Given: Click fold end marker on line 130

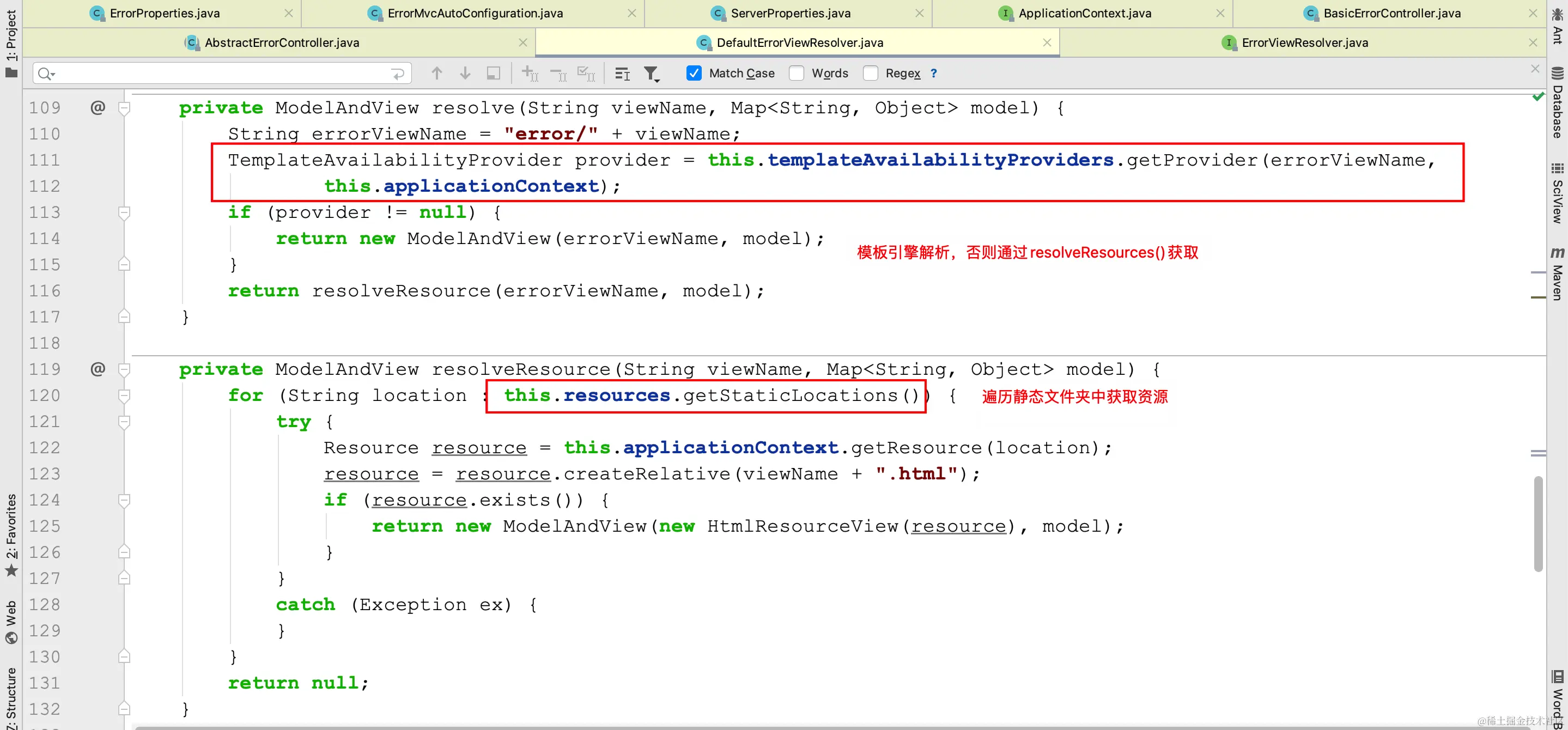Looking at the screenshot, I should 124,656.
